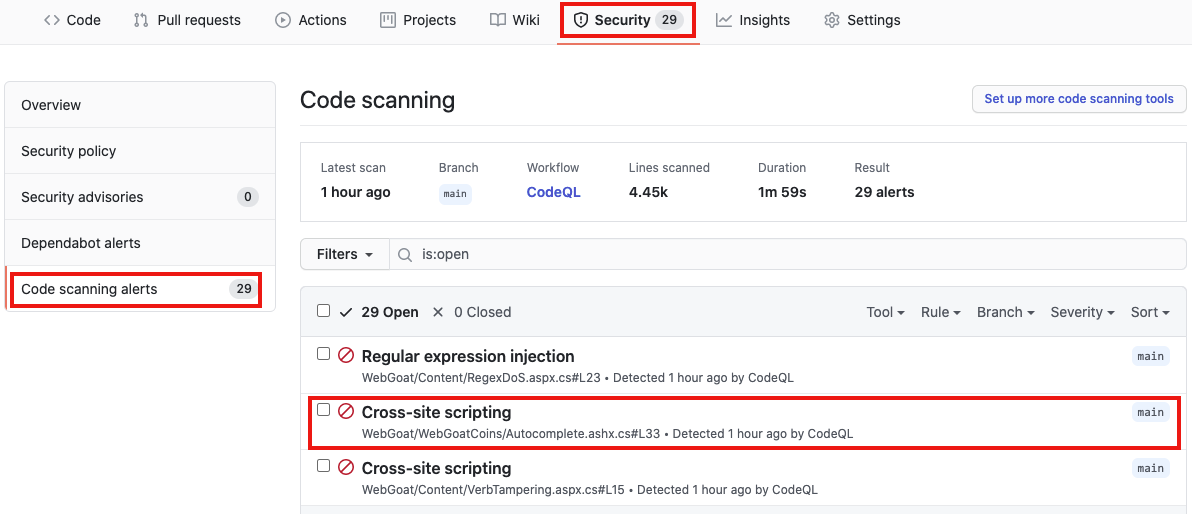Check the Autocomplete.ashx.cs Cross-site scripting checkbox

coord(324,411)
